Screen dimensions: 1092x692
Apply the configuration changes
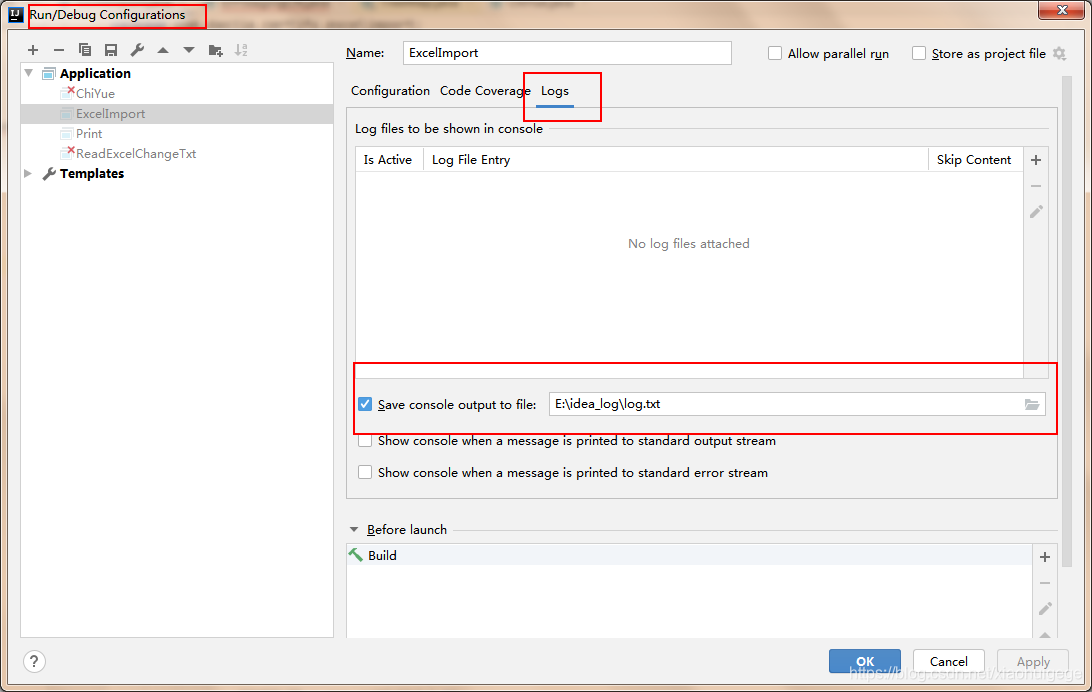pos(1032,661)
